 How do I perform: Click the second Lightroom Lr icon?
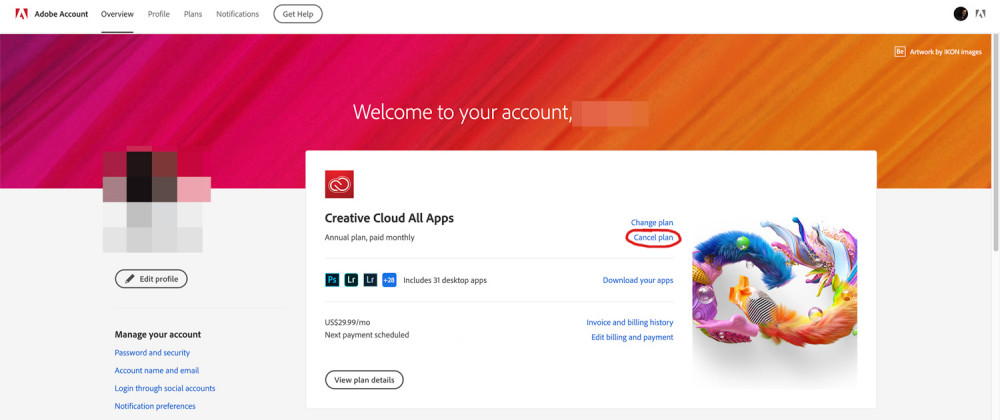371,280
